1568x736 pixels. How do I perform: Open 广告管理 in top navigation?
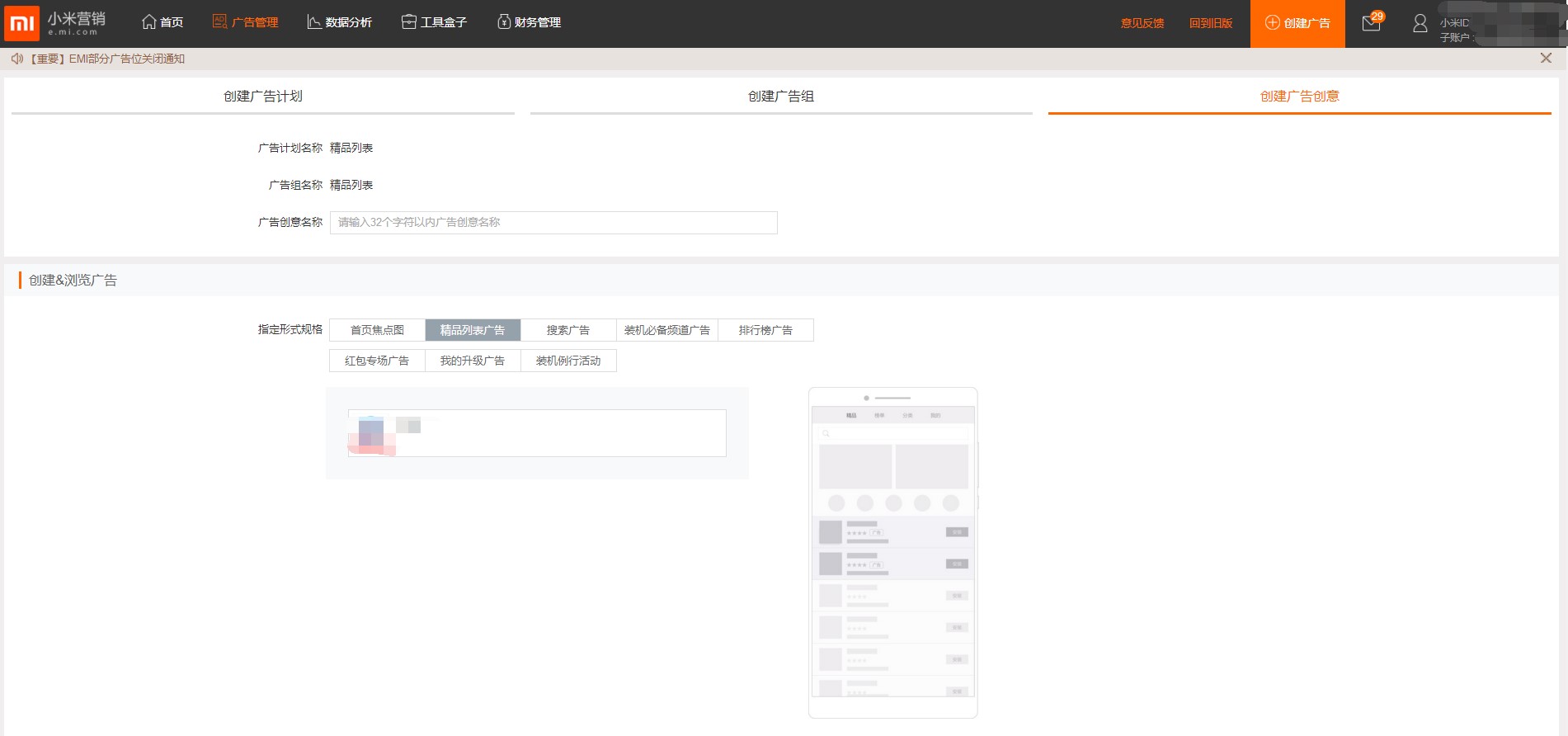pos(245,22)
